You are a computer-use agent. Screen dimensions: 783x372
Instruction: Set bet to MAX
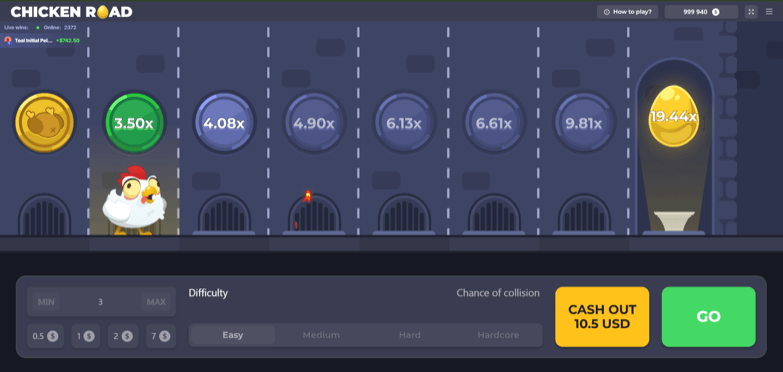156,302
